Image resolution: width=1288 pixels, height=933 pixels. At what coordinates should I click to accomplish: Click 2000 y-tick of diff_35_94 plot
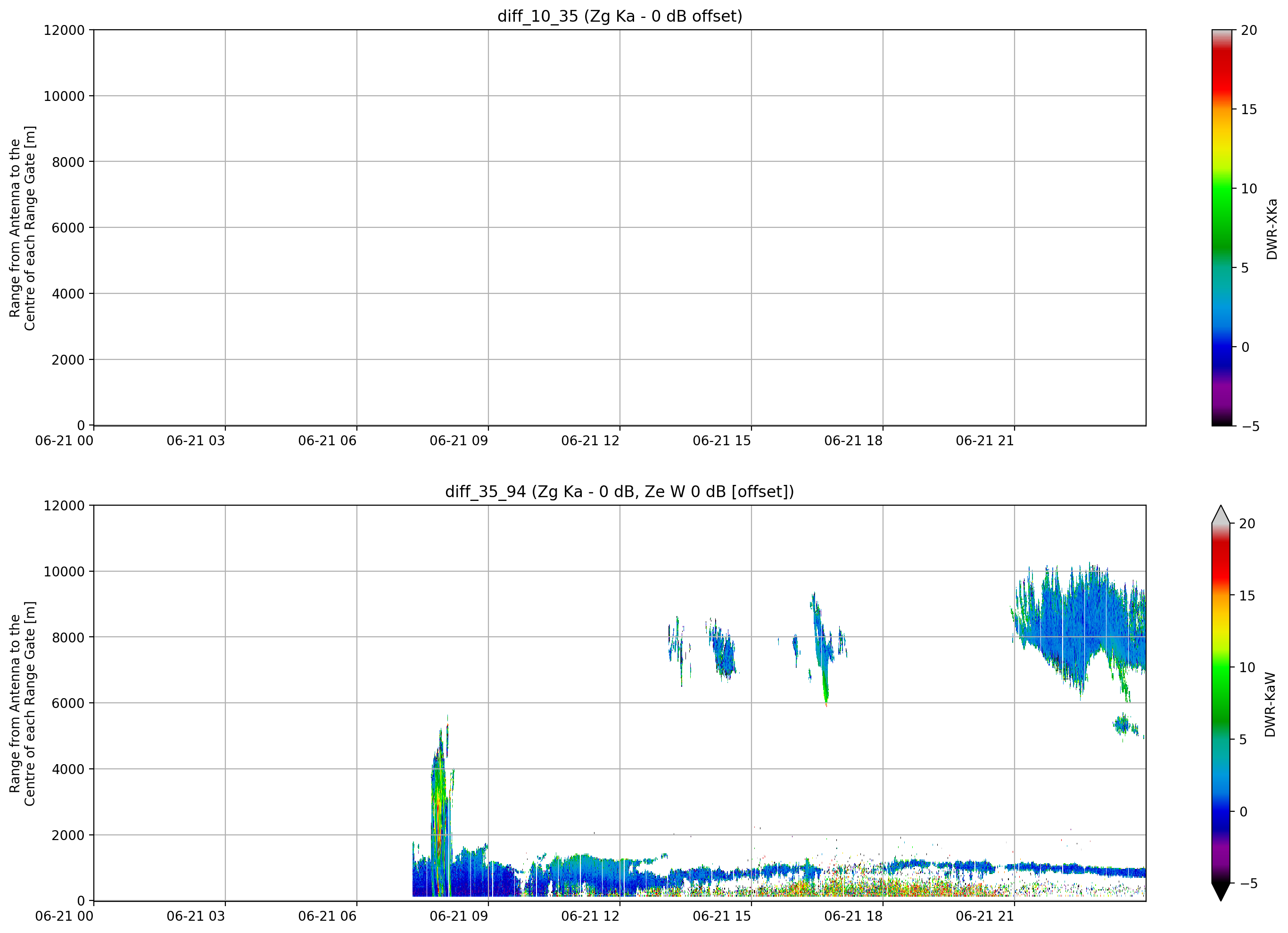[x=68, y=835]
